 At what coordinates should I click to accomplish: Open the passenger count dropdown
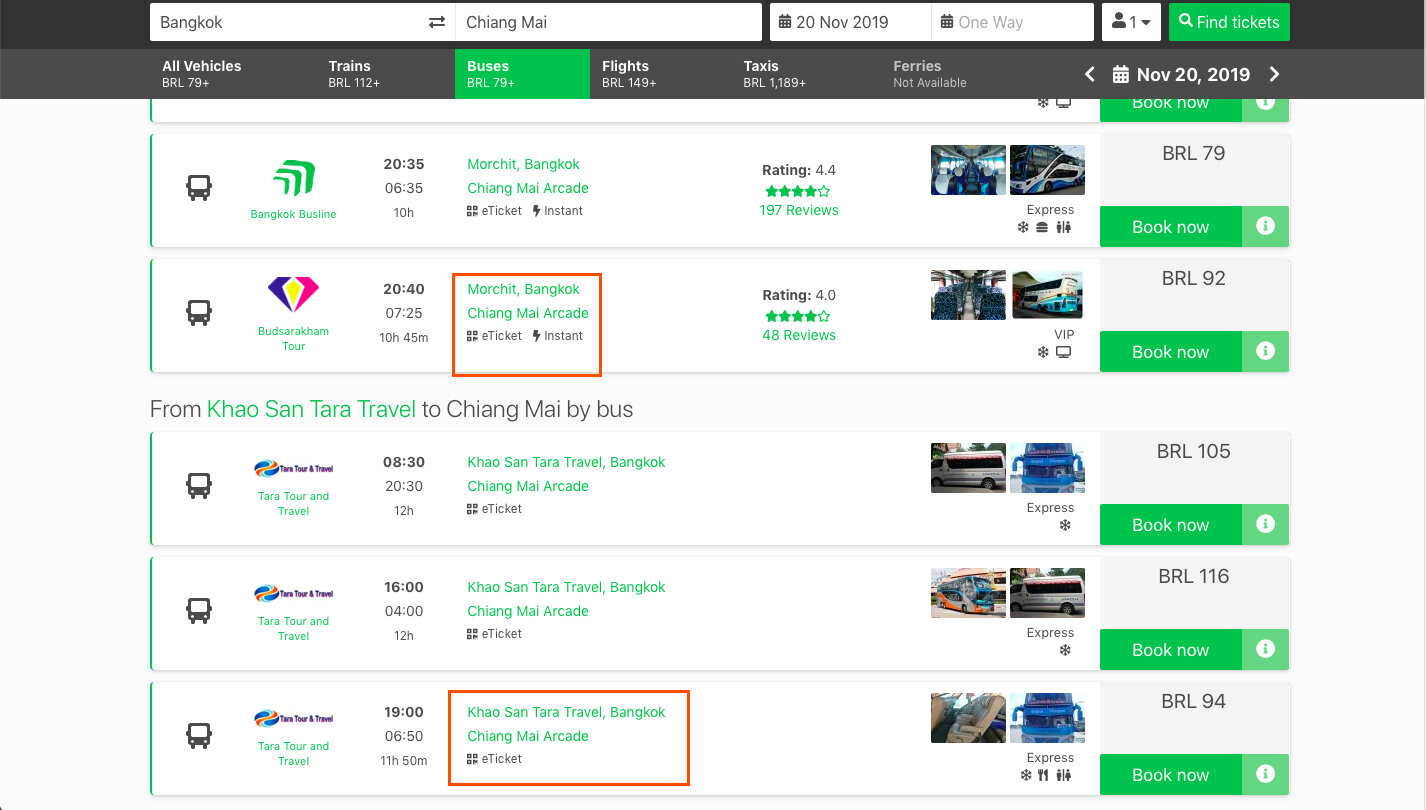(1131, 22)
